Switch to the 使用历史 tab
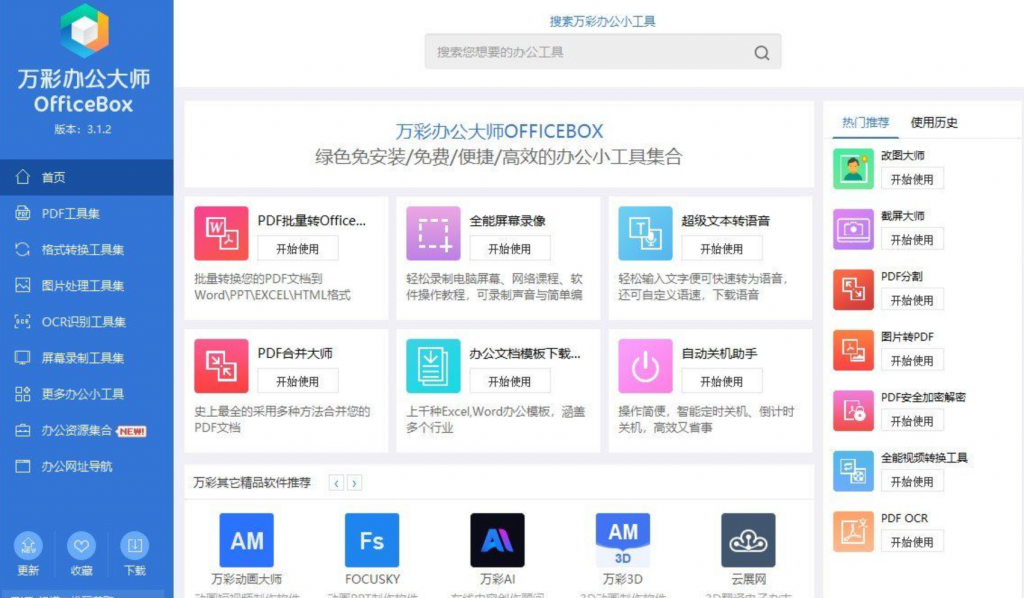 click(x=934, y=122)
